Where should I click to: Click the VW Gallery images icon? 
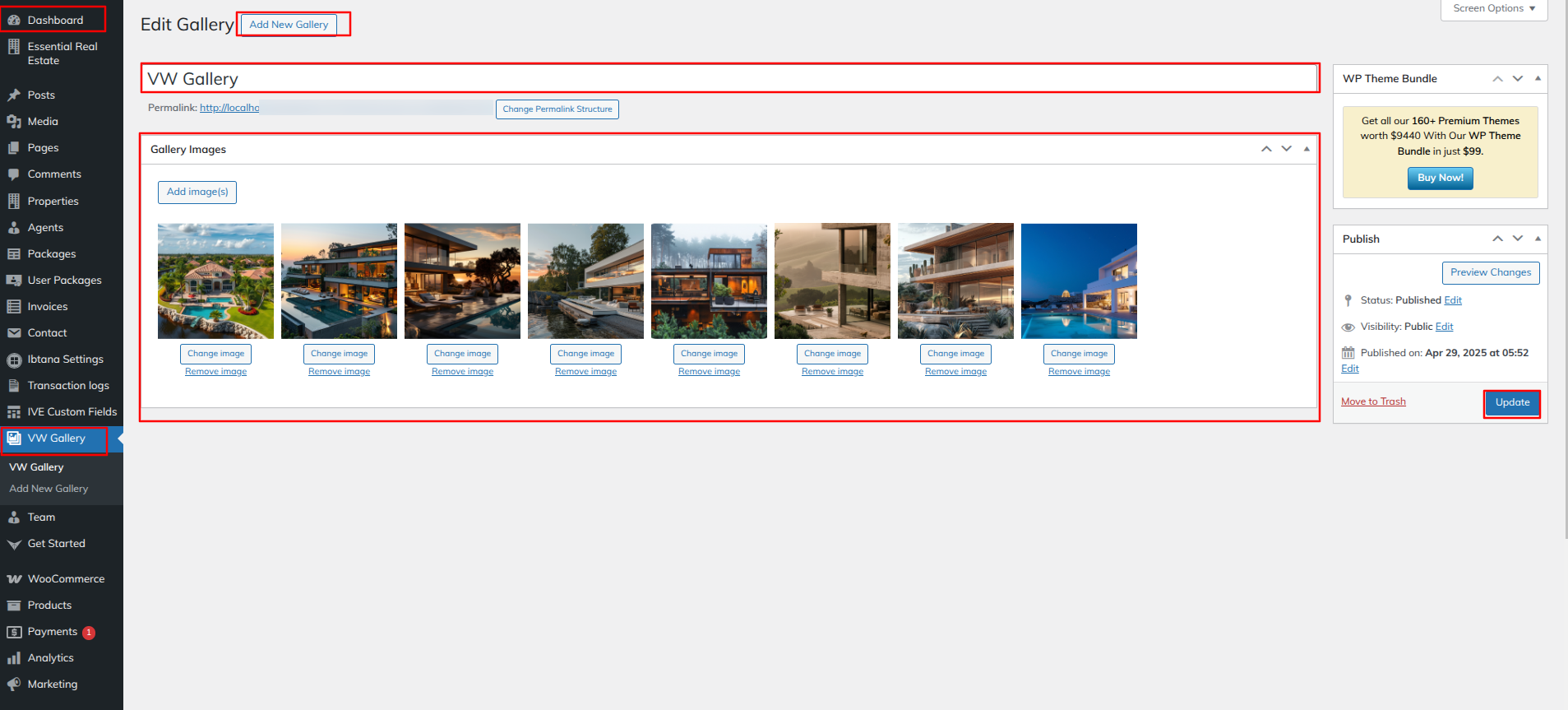[x=14, y=439]
